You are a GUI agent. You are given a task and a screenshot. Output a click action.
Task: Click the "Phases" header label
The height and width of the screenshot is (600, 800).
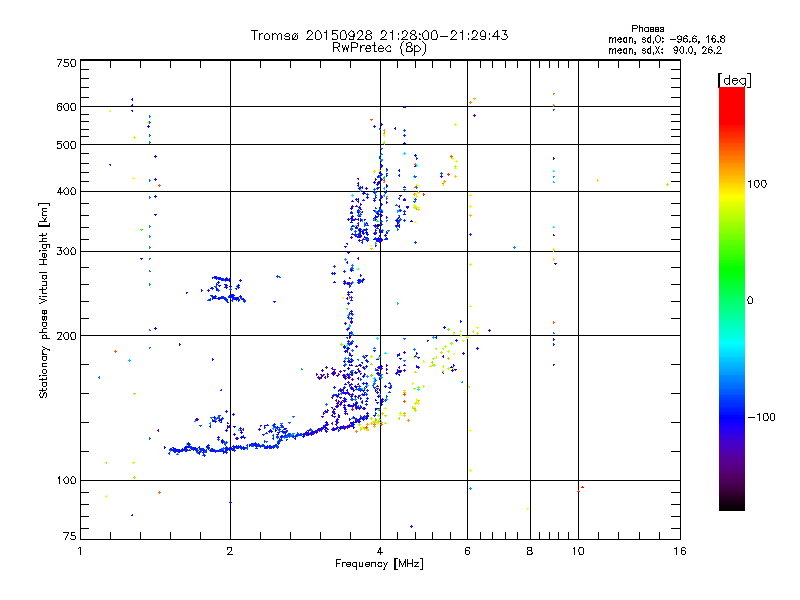click(x=647, y=29)
